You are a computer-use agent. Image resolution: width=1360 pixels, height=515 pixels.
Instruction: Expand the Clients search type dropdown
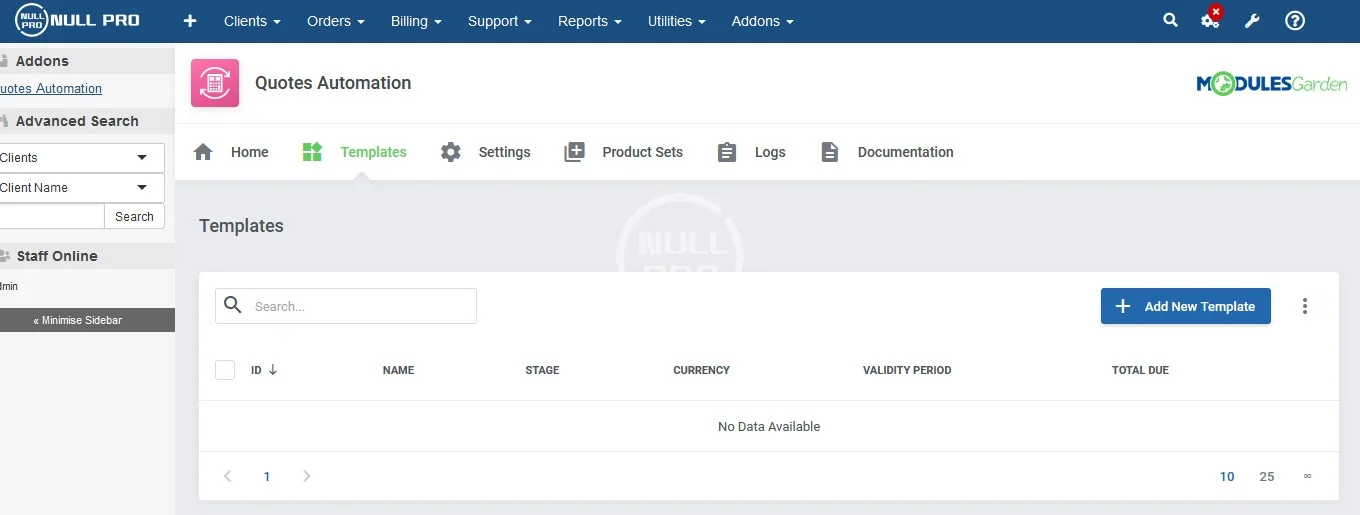(80, 157)
